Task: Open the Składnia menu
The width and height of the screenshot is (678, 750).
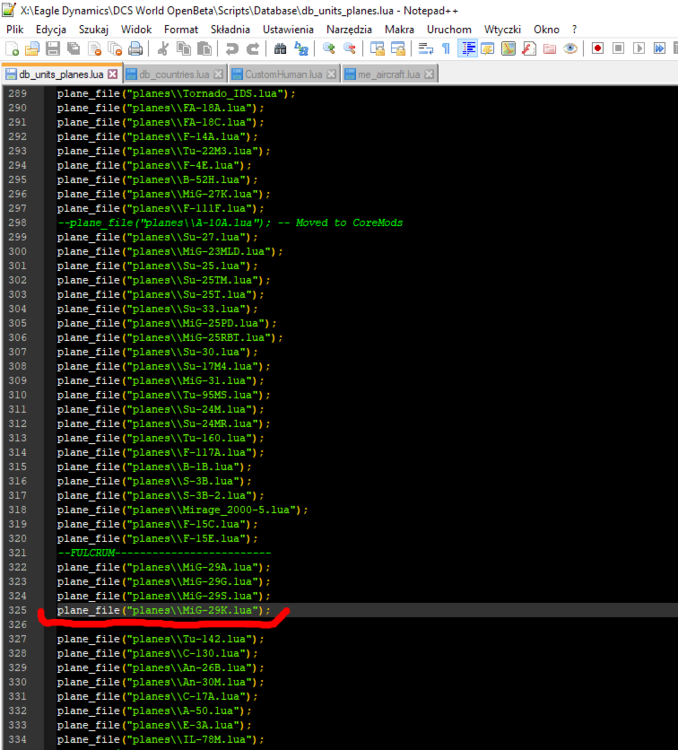Action: (230, 30)
